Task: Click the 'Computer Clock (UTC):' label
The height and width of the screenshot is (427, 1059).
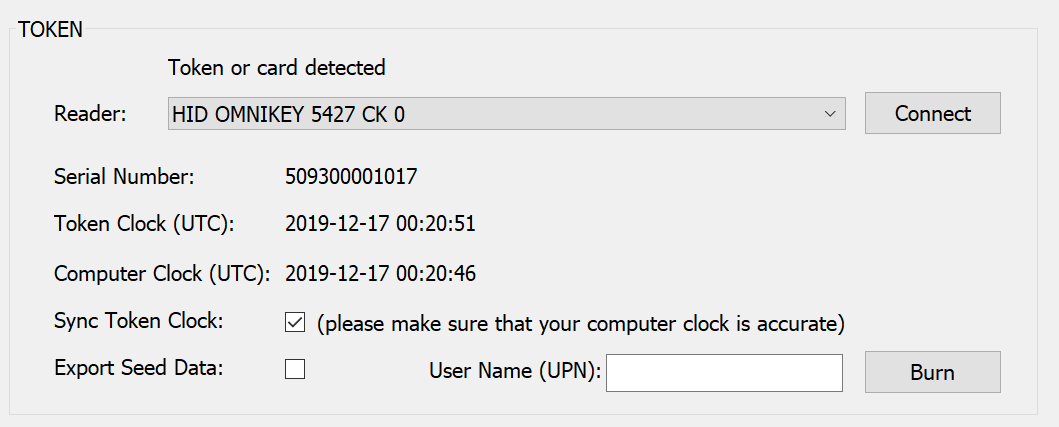Action: coord(161,271)
